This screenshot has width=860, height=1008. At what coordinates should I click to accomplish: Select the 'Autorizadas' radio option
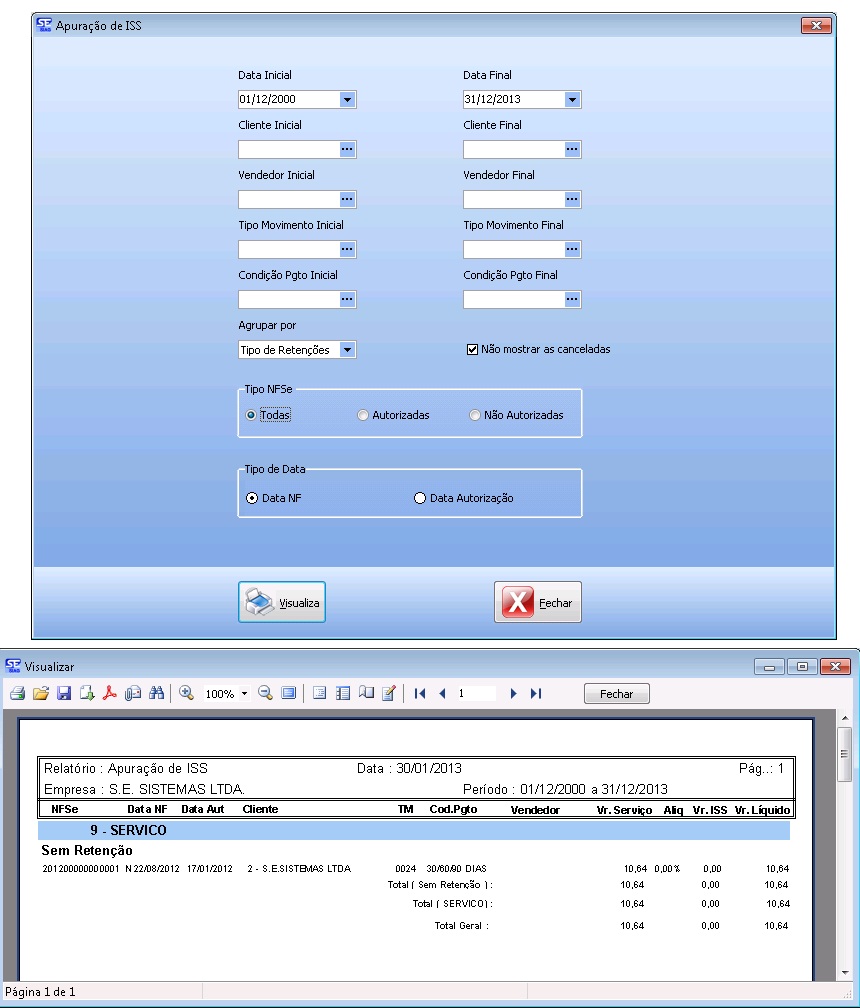[x=363, y=415]
